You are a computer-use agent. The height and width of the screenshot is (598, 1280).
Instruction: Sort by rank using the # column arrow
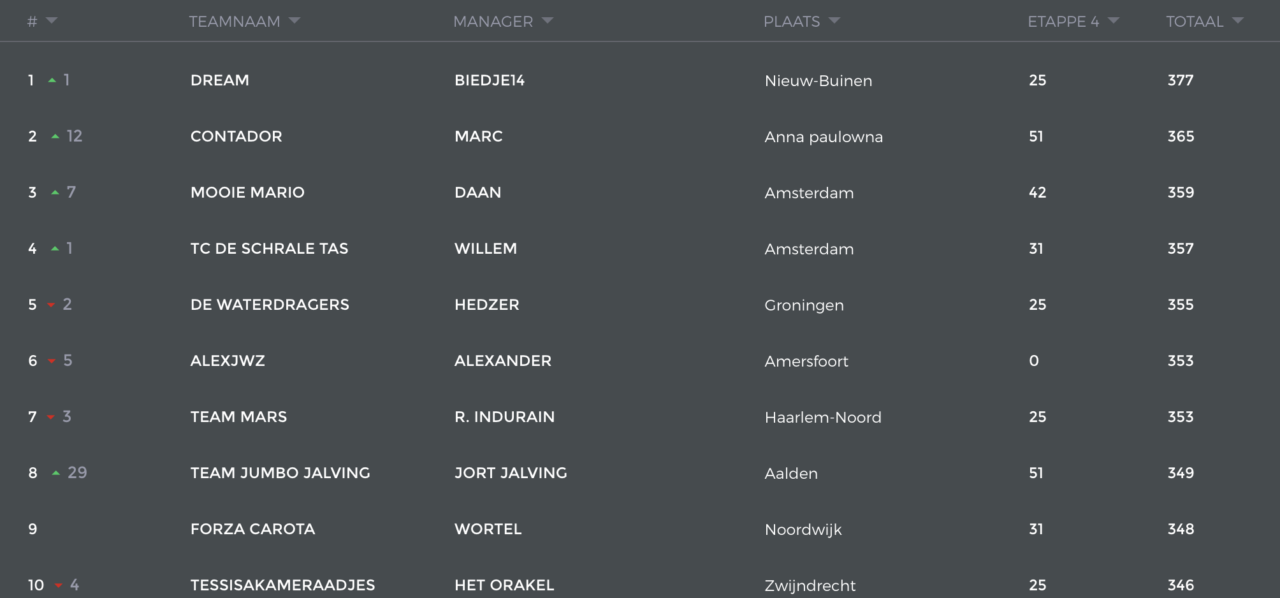tap(51, 21)
